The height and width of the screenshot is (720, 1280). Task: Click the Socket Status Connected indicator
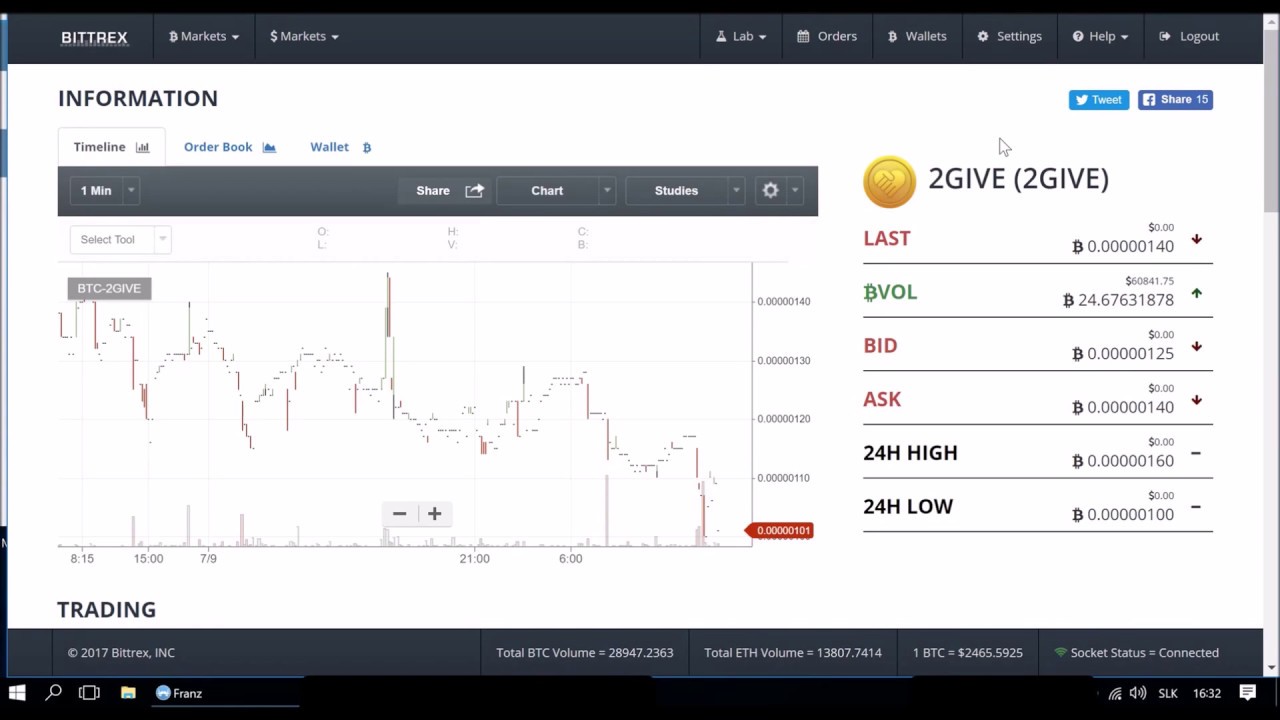1137,652
